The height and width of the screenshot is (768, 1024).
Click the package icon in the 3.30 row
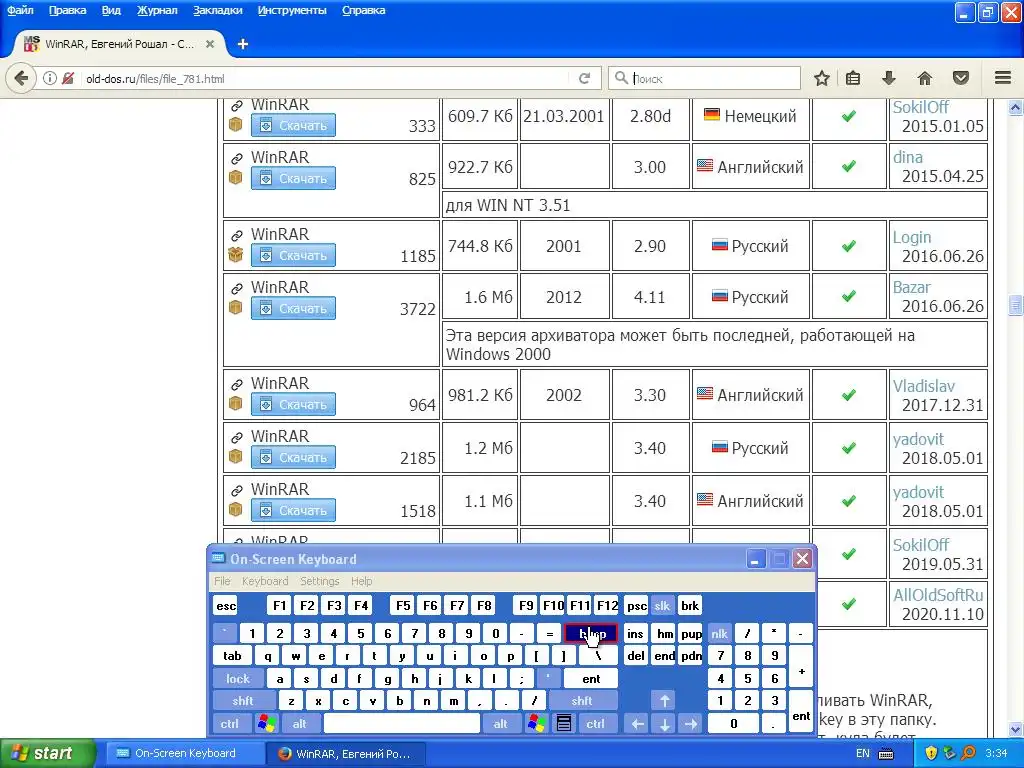pyautogui.click(x=236, y=404)
